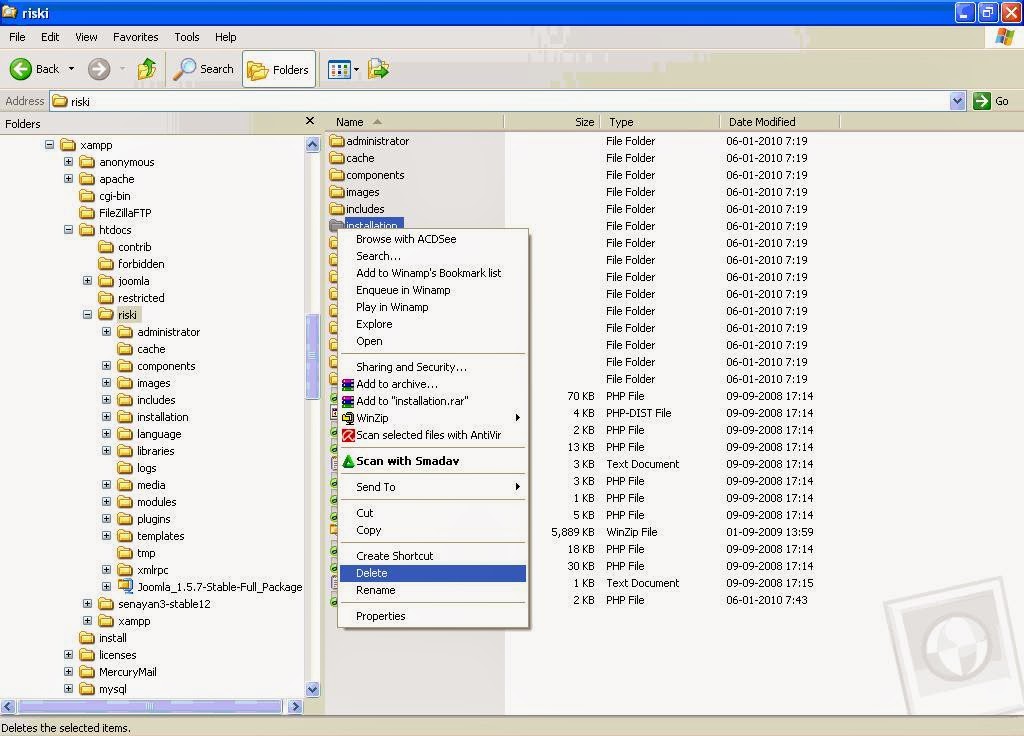This screenshot has height=736, width=1024.
Task: Click the Up folder icon
Action: click(147, 69)
